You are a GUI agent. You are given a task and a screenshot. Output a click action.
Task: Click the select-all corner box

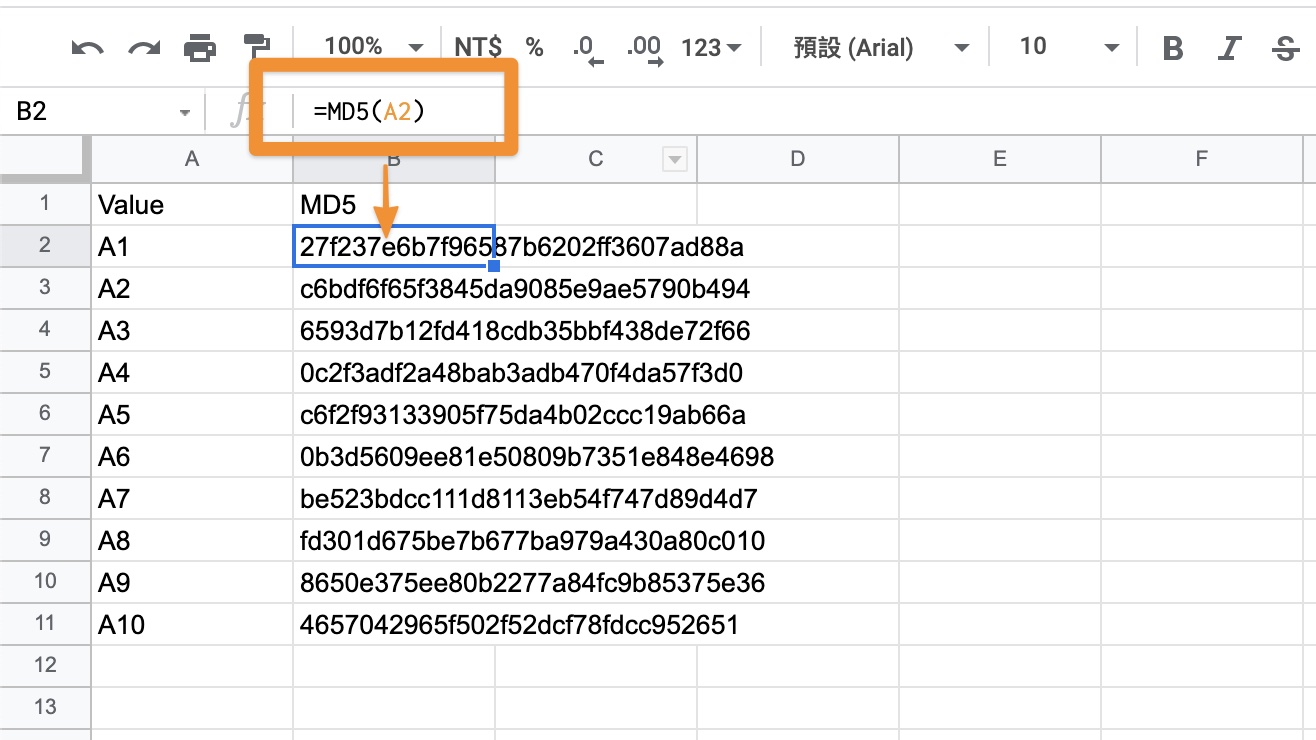(45, 158)
